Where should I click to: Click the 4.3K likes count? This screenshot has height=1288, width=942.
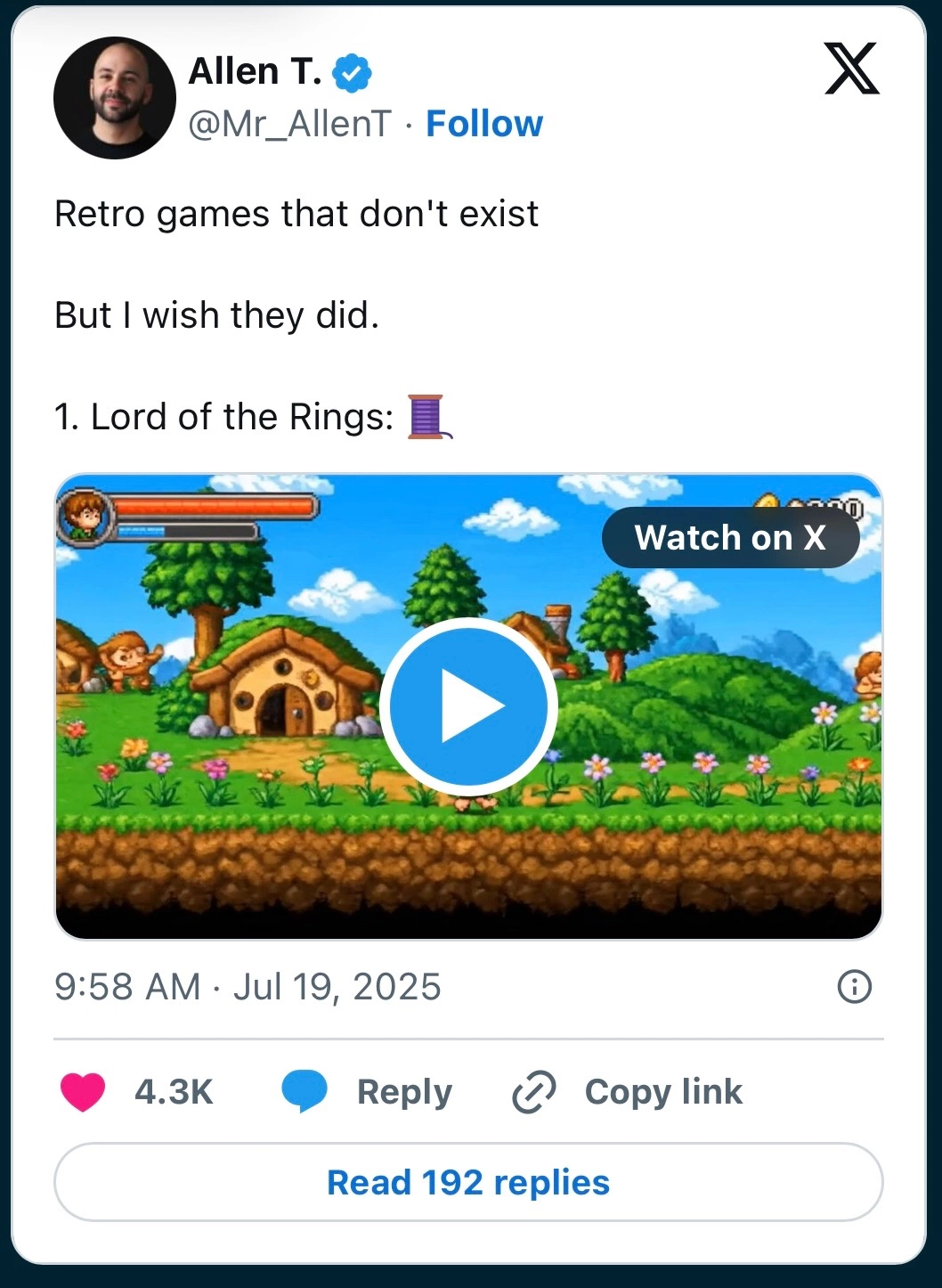174,1092
